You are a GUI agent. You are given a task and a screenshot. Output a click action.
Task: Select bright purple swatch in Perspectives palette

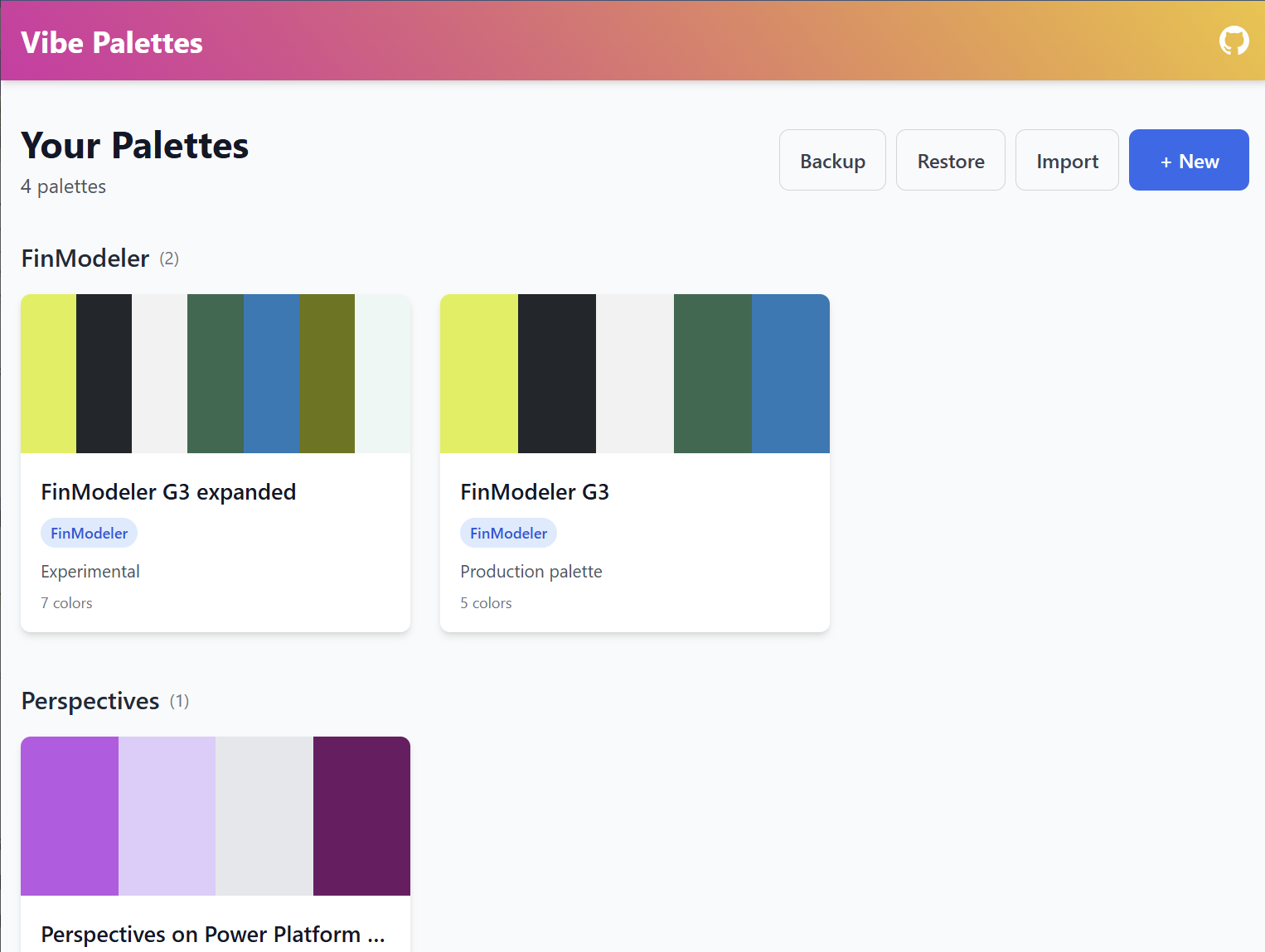70,816
